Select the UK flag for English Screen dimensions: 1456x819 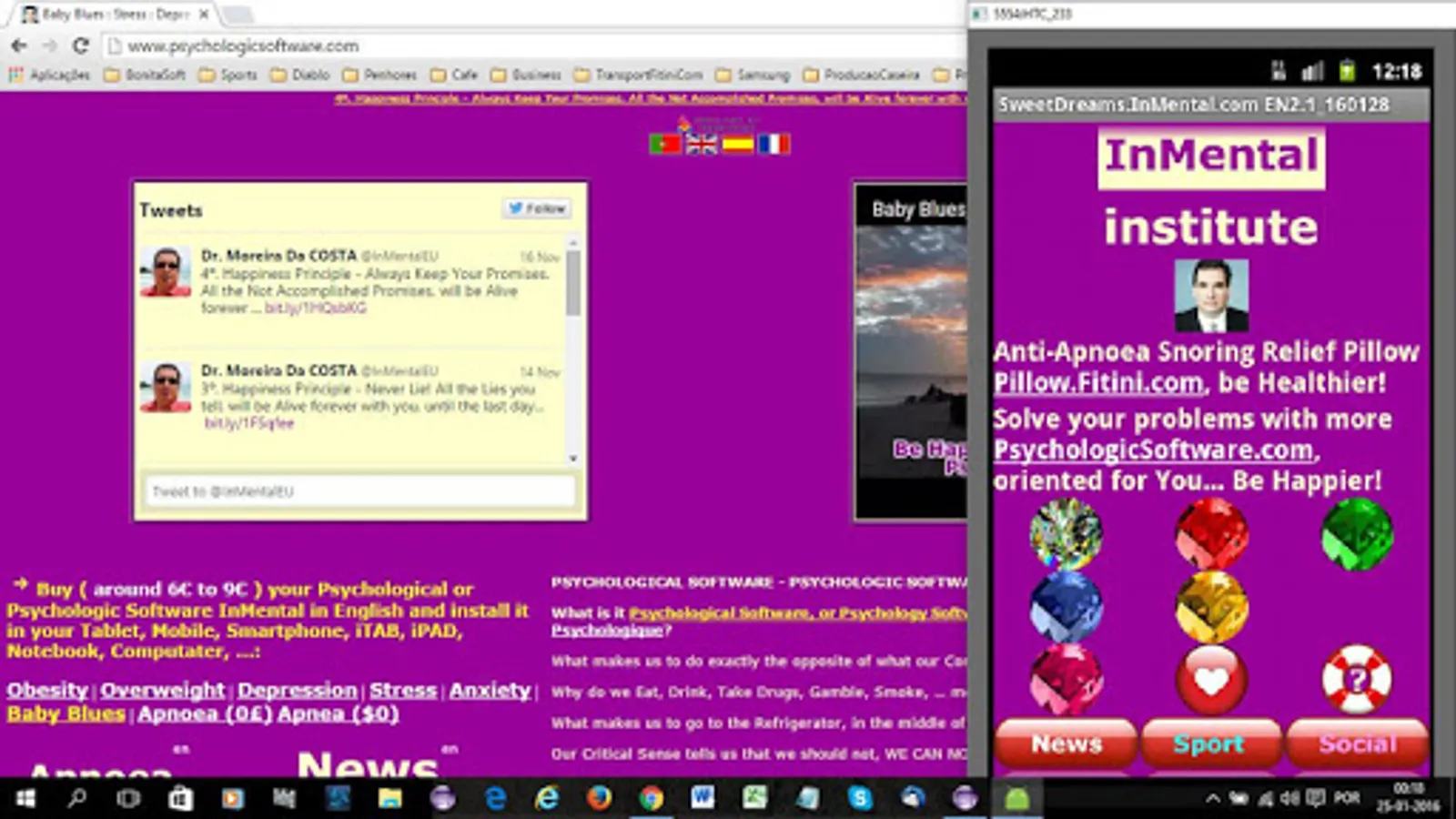702,144
